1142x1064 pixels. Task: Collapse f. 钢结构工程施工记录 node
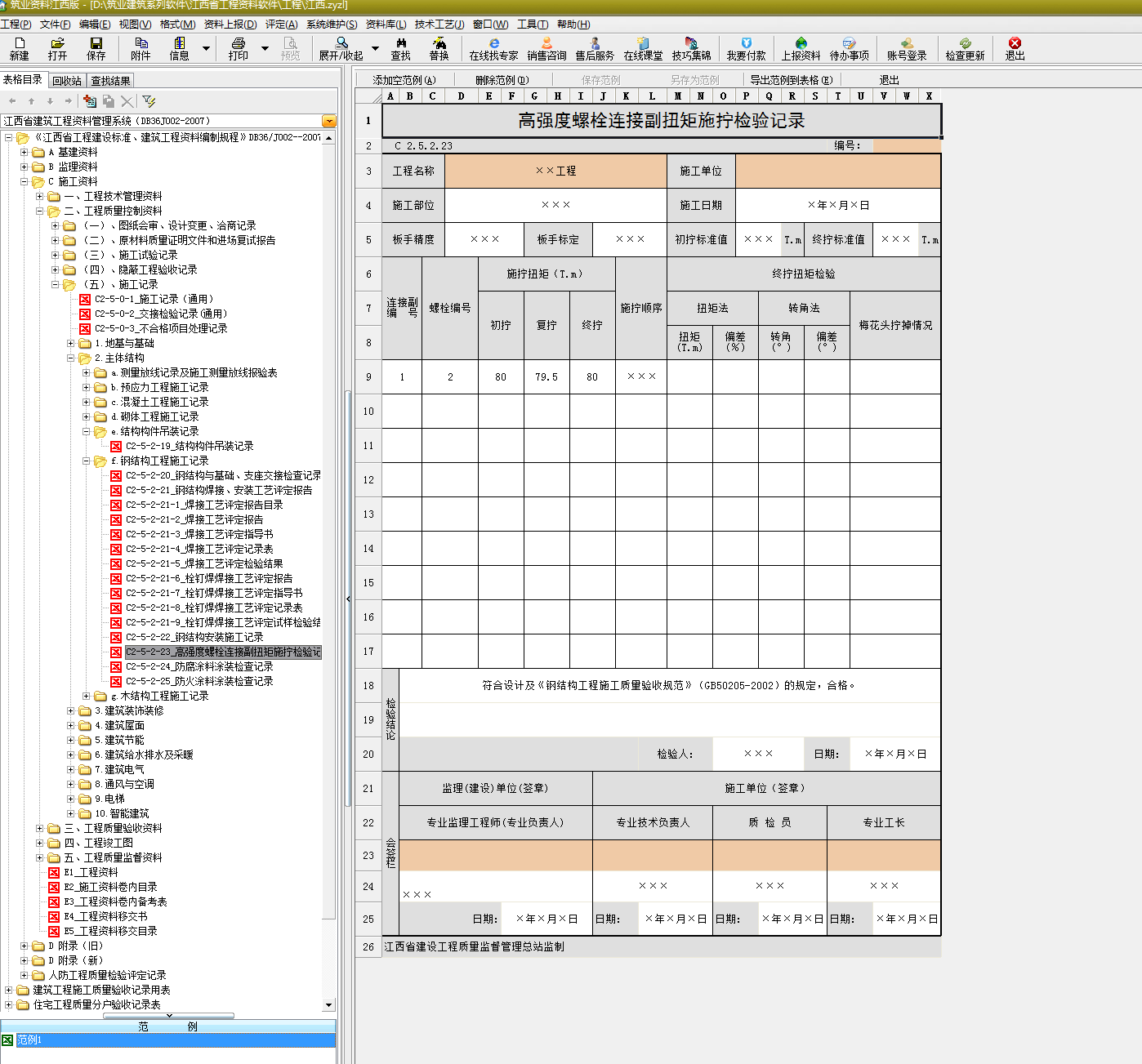coord(87,461)
